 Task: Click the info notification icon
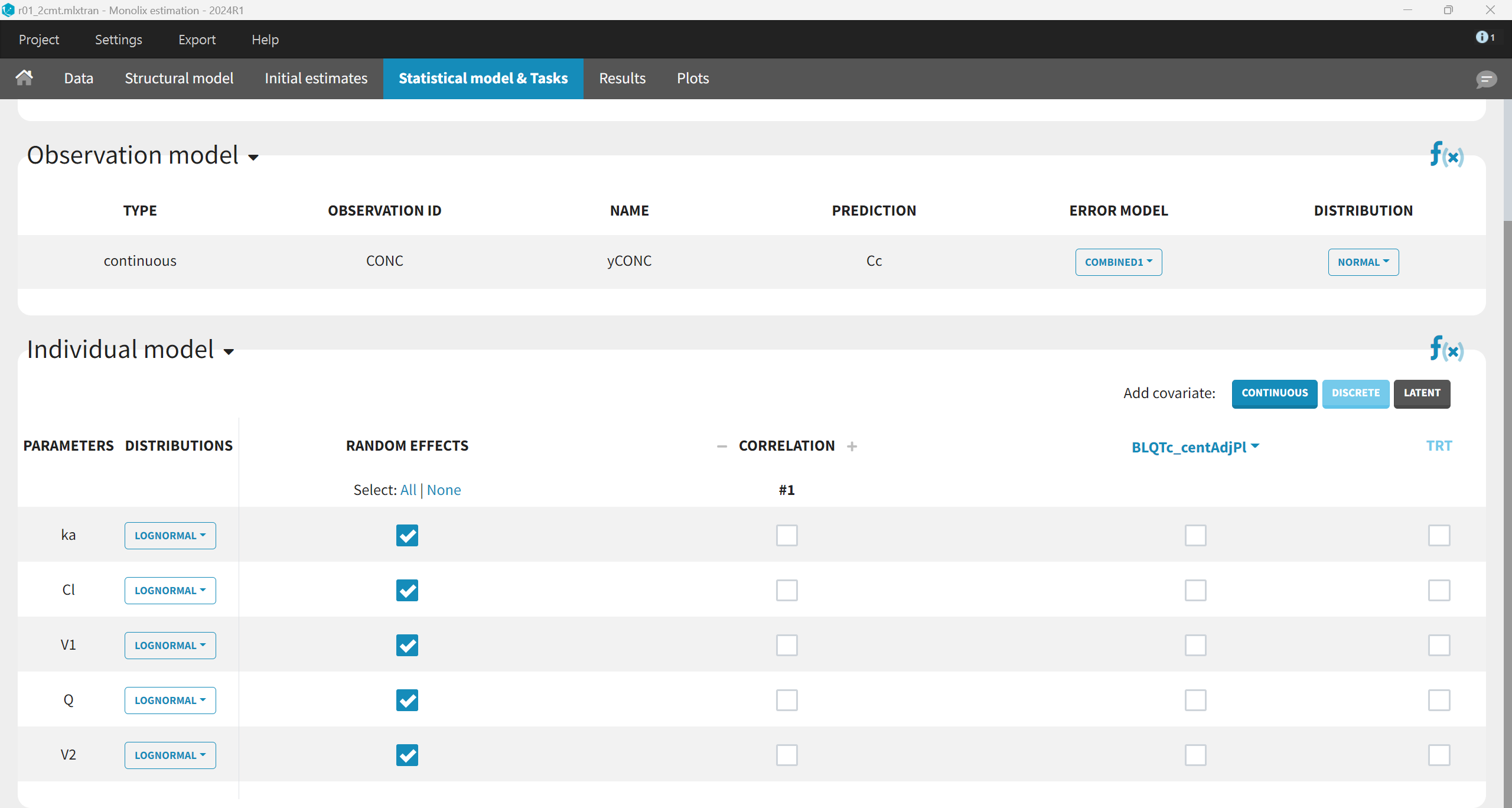coord(1482,37)
